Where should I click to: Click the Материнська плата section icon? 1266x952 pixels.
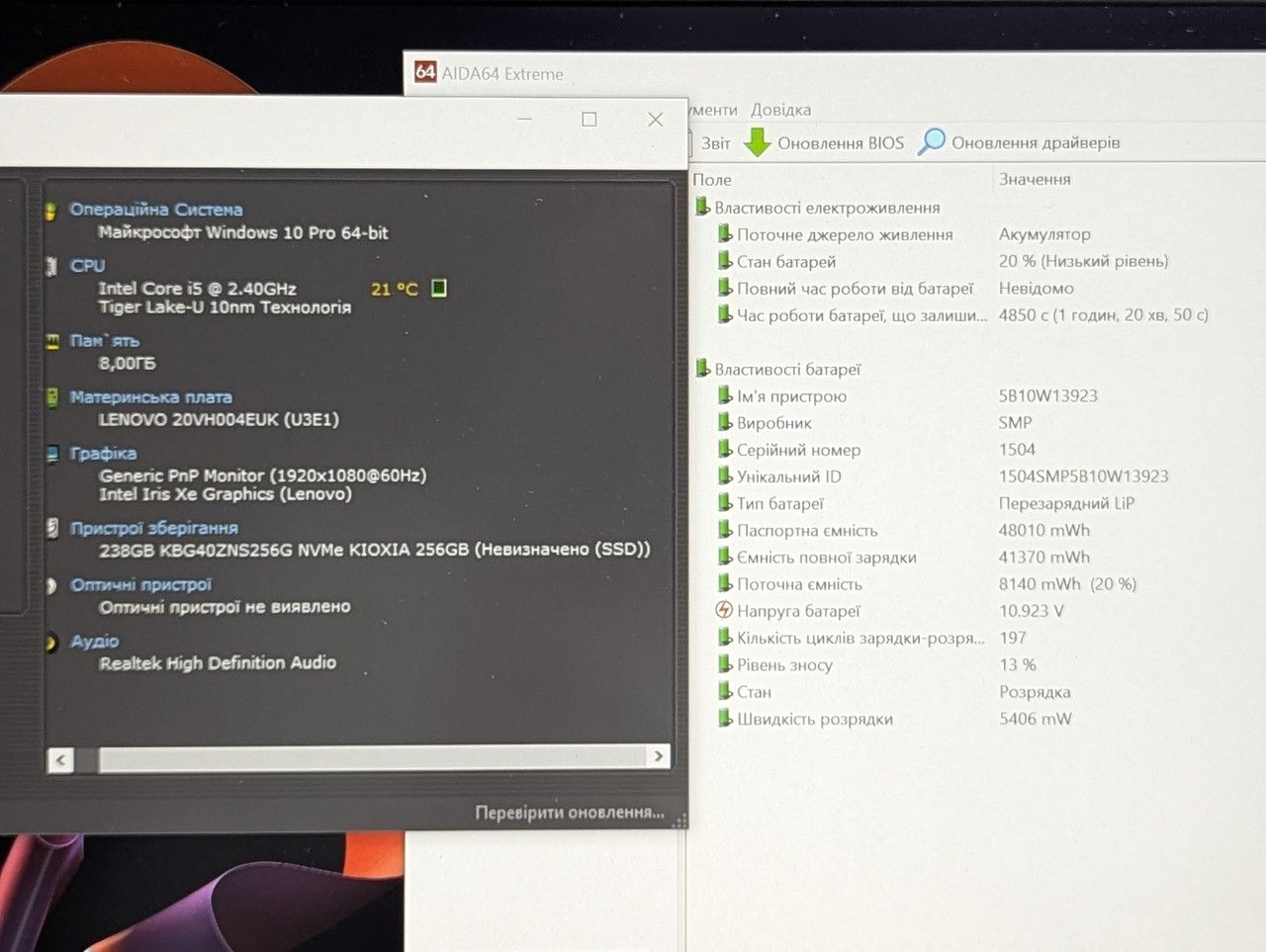pyautogui.click(x=52, y=397)
